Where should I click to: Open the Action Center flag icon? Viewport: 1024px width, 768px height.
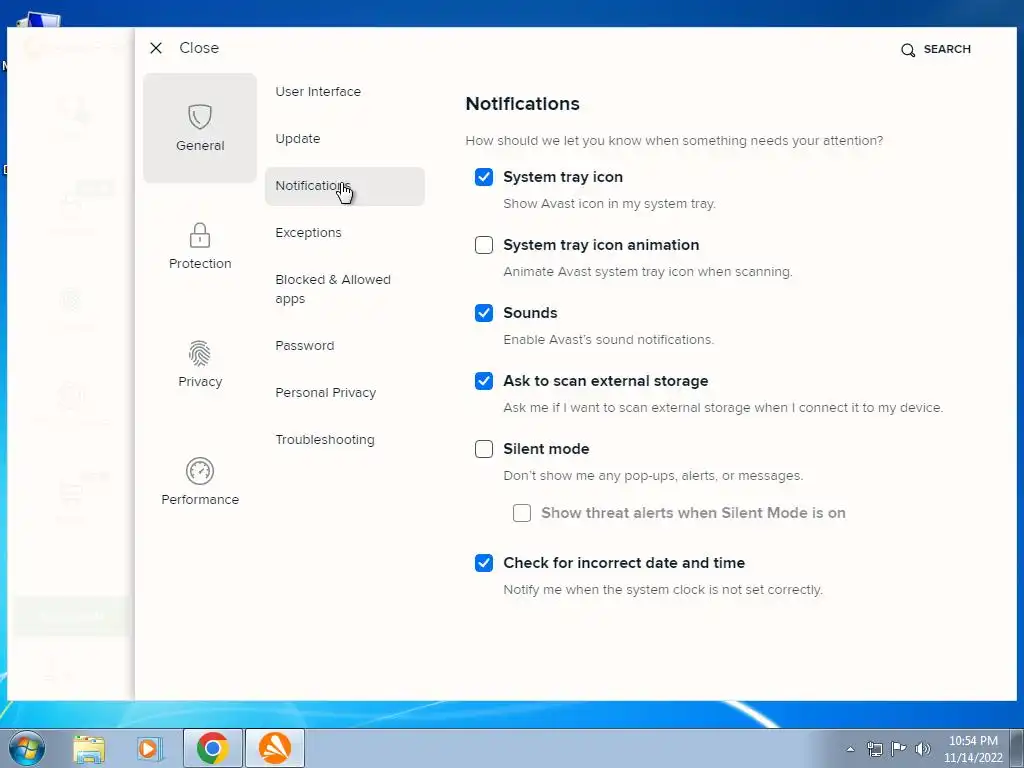coord(899,748)
